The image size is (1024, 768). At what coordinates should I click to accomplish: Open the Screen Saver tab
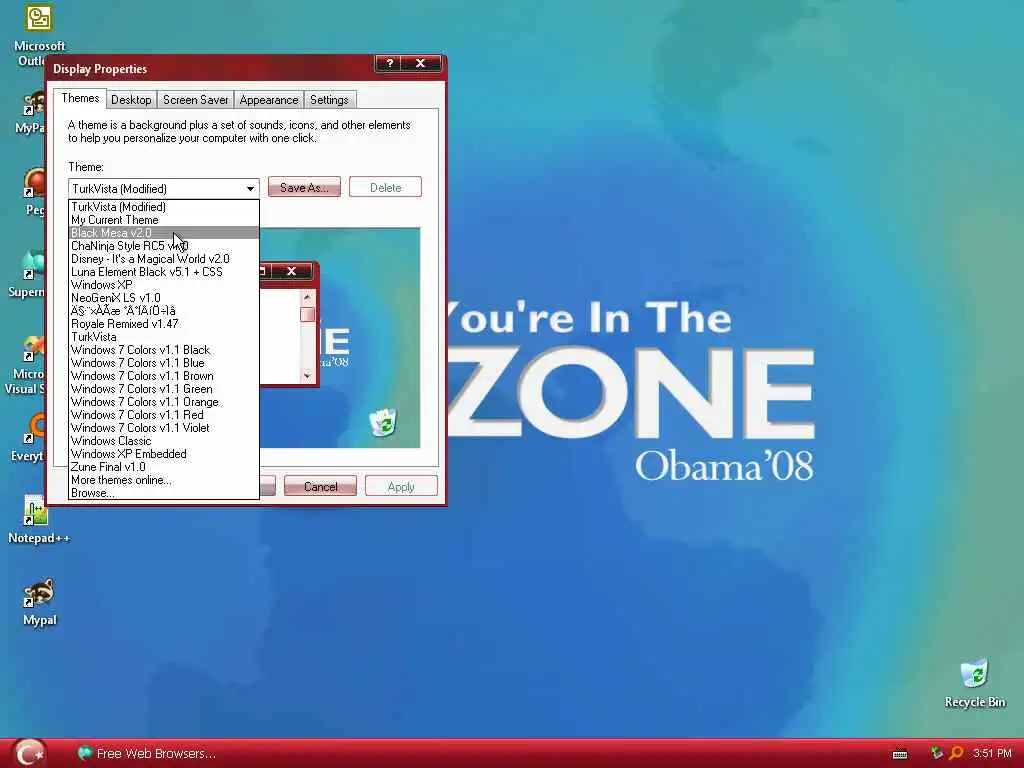point(195,100)
